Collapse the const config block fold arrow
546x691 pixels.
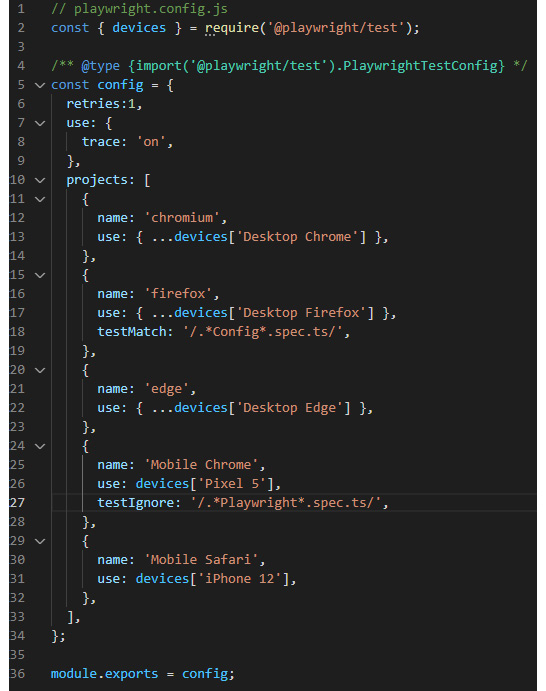click(x=40, y=85)
